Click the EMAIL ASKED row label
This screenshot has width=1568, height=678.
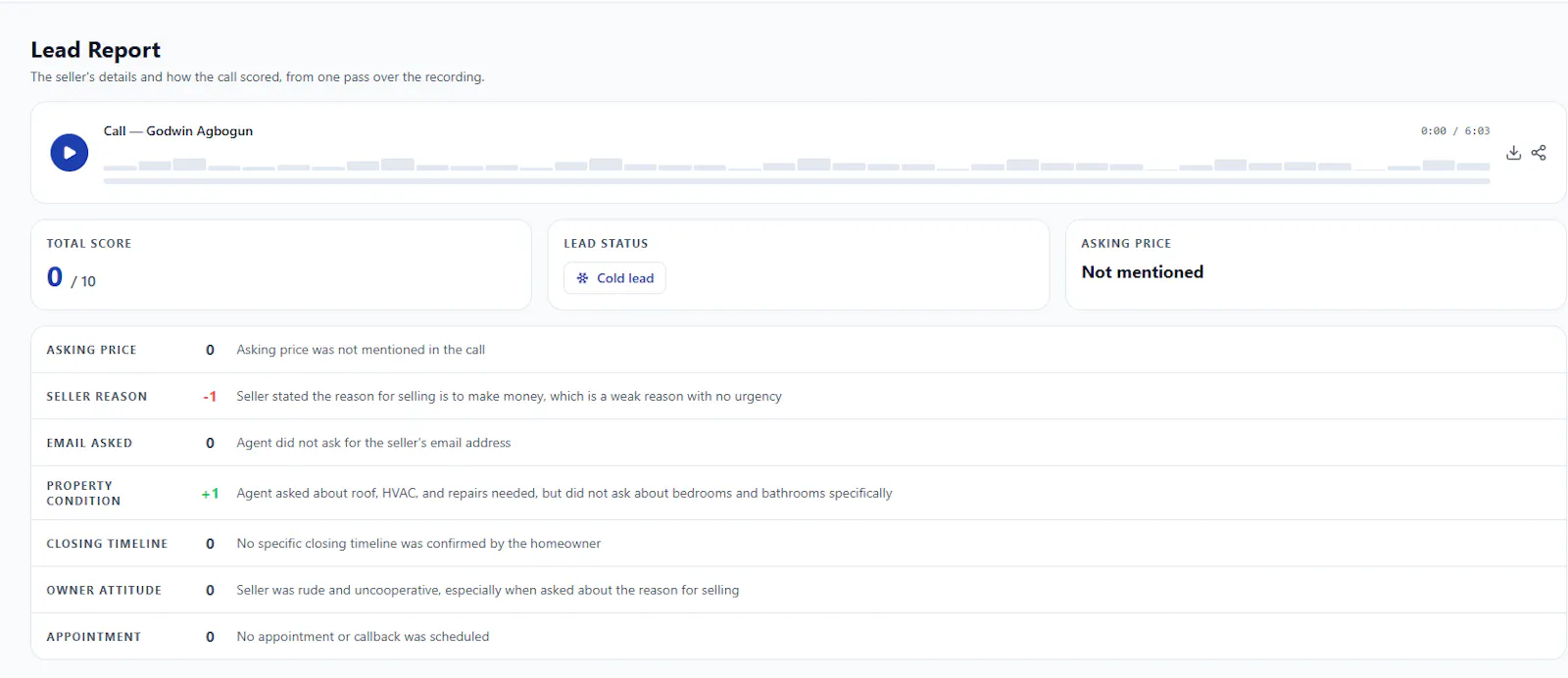pos(89,443)
